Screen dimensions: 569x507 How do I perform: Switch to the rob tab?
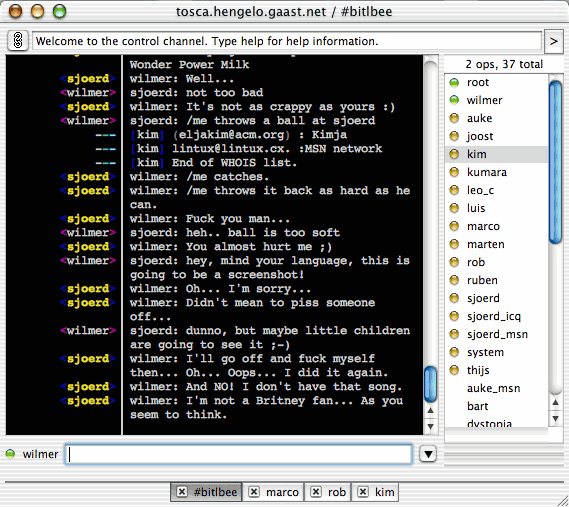(328, 492)
